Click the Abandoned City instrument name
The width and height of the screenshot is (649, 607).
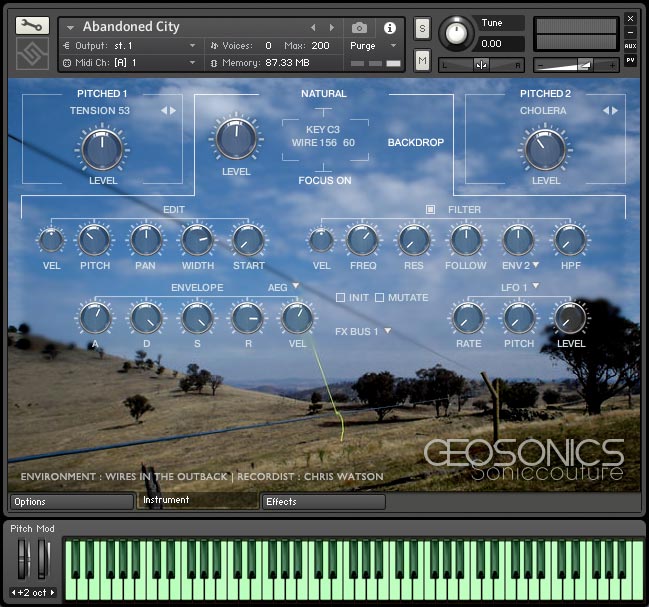click(131, 26)
